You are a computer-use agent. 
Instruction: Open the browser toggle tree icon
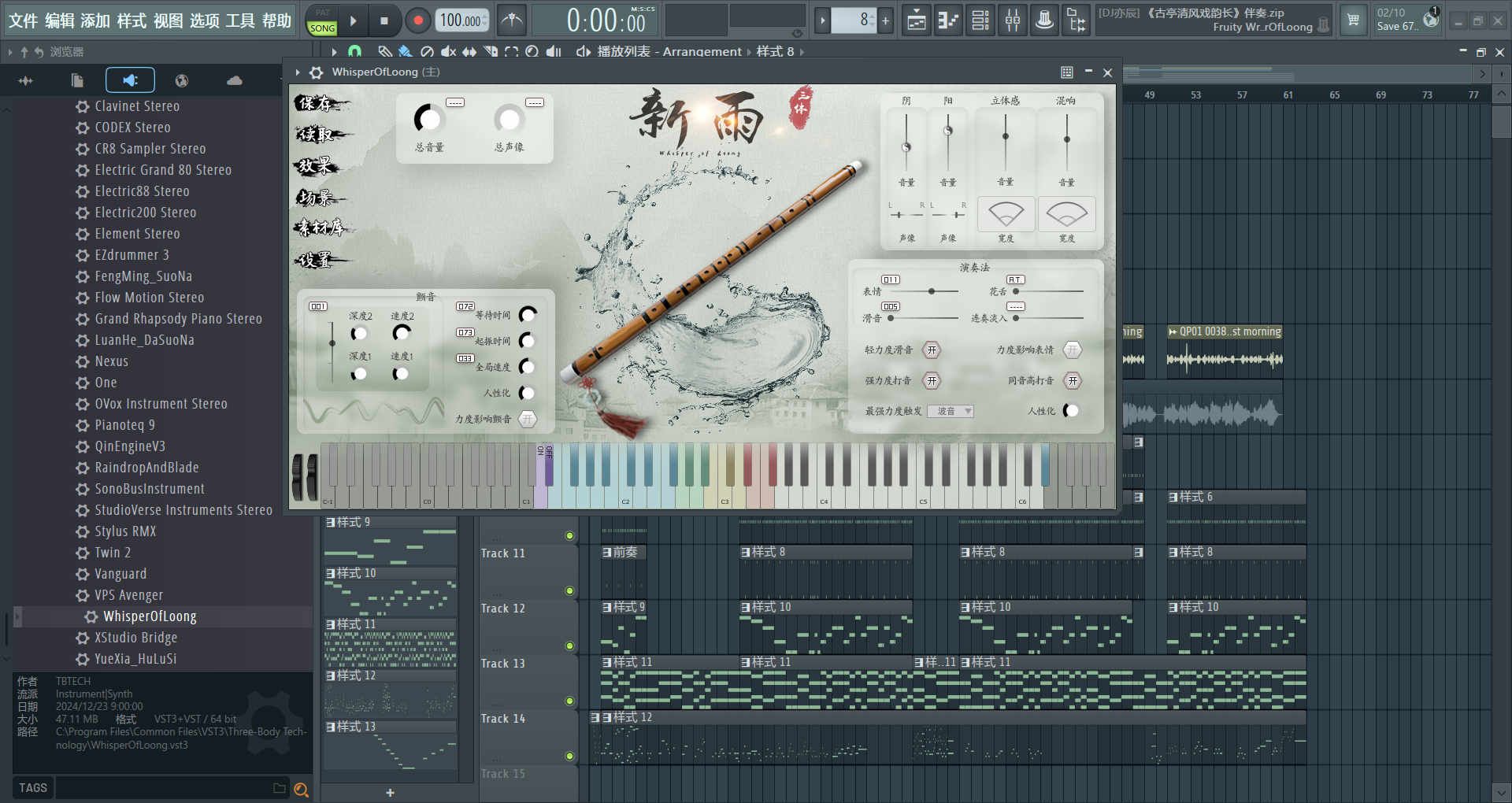(1077, 20)
